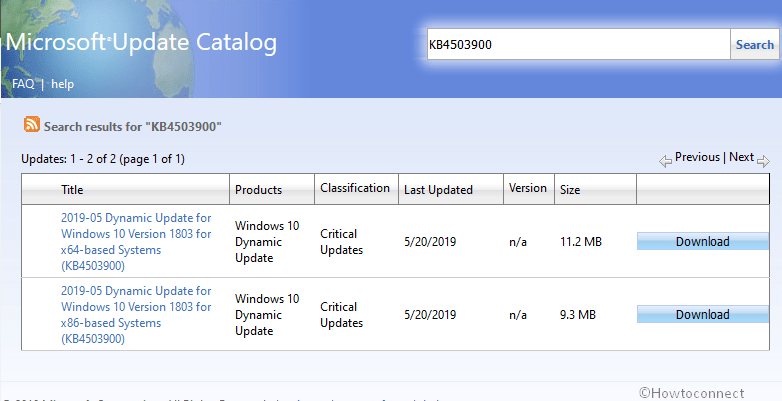Sort results by Classification column
The height and width of the screenshot is (401, 782).
tap(354, 188)
